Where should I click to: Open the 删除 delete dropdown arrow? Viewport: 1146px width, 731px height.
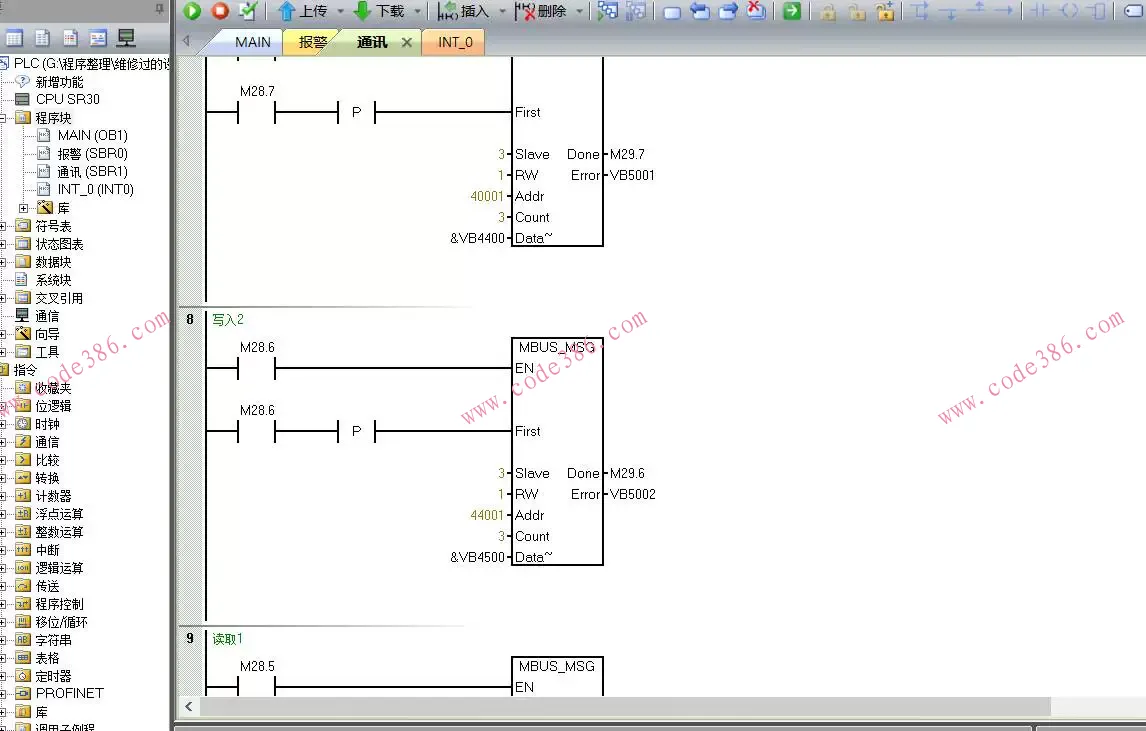(579, 12)
